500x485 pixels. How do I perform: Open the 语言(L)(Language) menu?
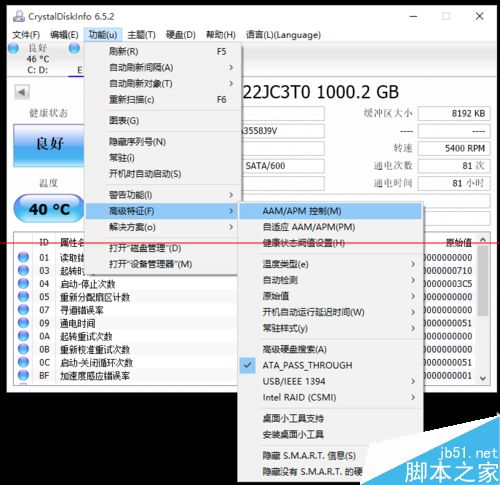(283, 35)
